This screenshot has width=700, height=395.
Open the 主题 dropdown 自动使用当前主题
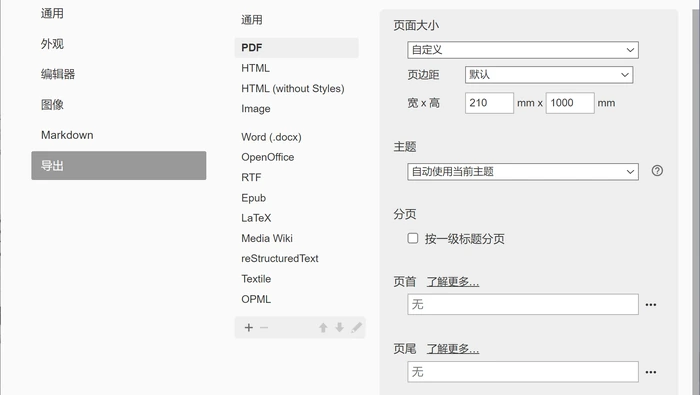pyautogui.click(x=523, y=172)
